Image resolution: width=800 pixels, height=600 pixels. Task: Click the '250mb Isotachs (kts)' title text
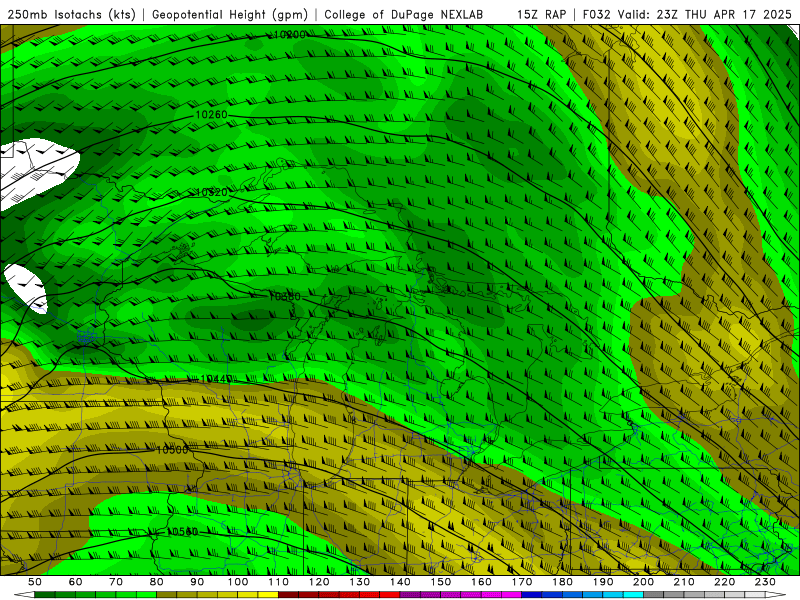point(71,14)
